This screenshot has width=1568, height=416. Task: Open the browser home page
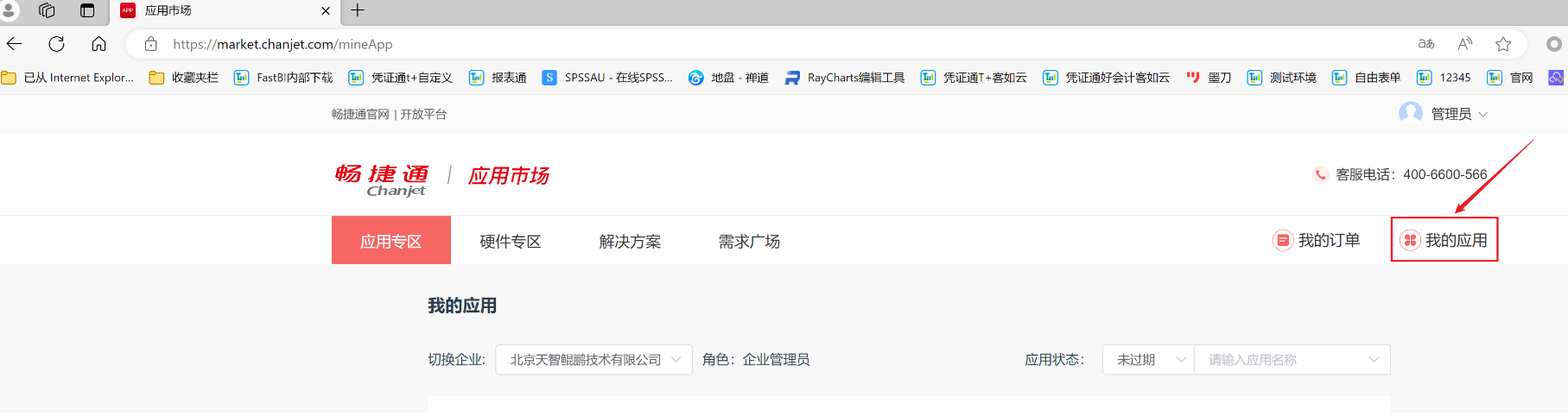(99, 44)
